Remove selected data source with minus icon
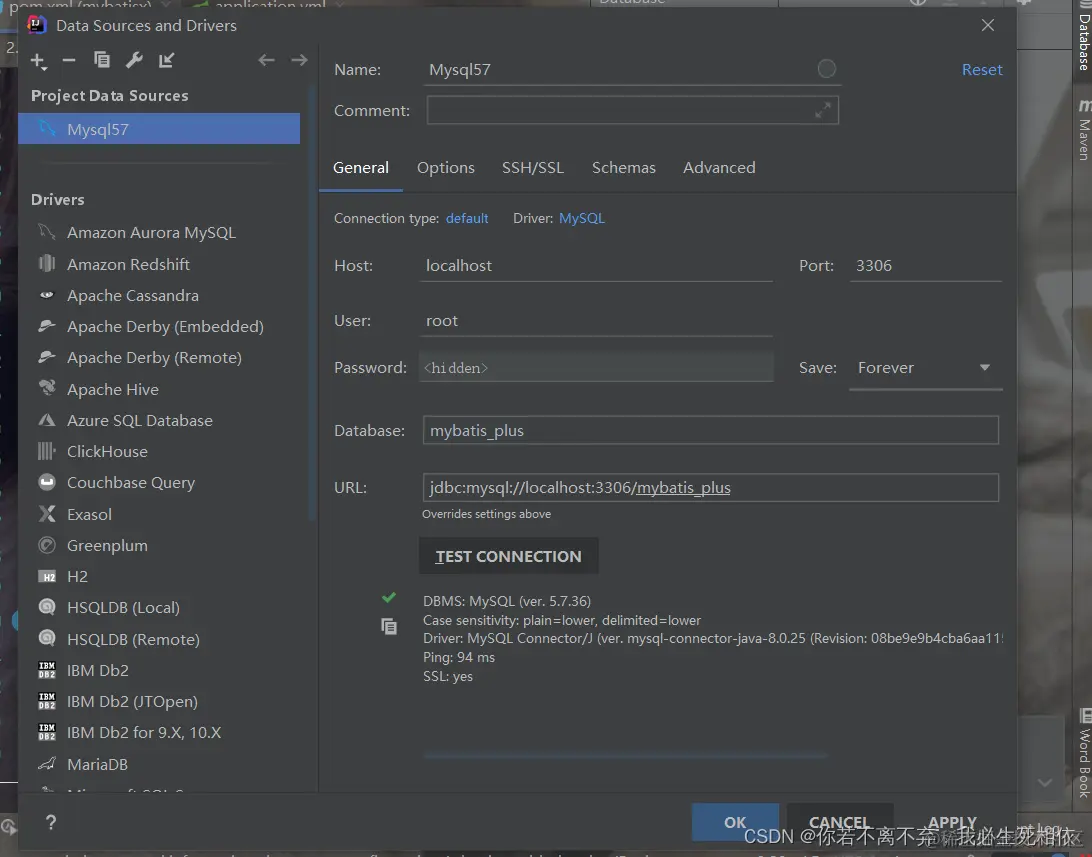The width and height of the screenshot is (1092, 857). coord(68,61)
